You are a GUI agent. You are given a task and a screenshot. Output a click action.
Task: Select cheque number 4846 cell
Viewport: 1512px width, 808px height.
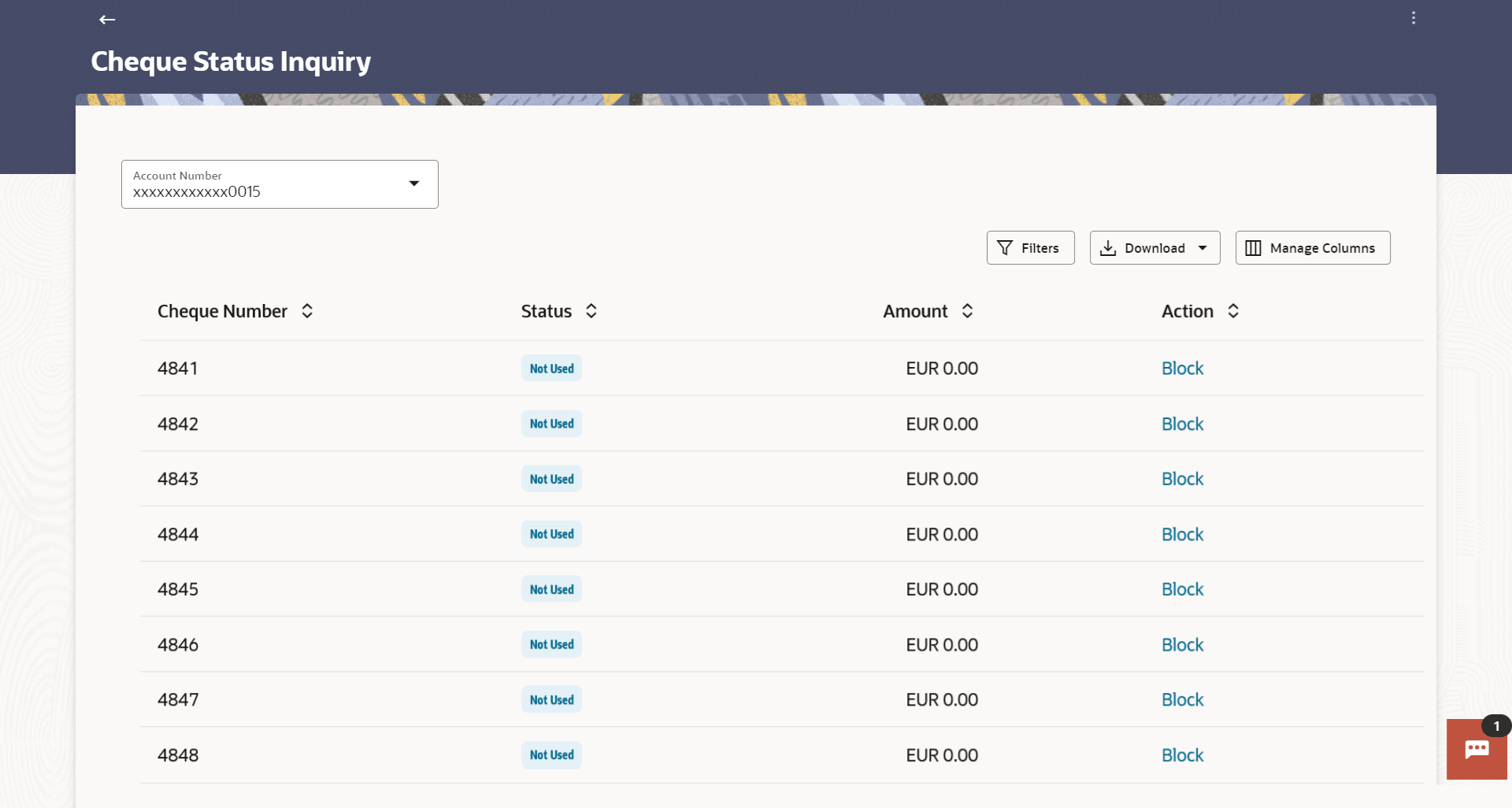tap(178, 645)
